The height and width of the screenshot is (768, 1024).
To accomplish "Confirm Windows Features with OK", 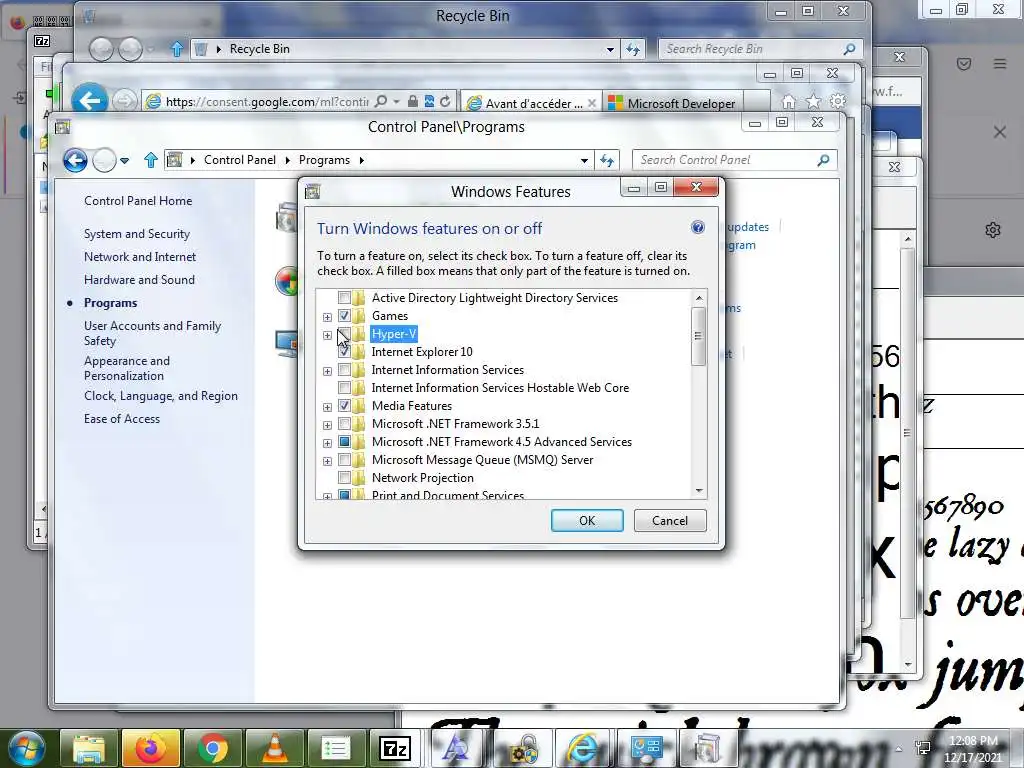I will click(587, 520).
